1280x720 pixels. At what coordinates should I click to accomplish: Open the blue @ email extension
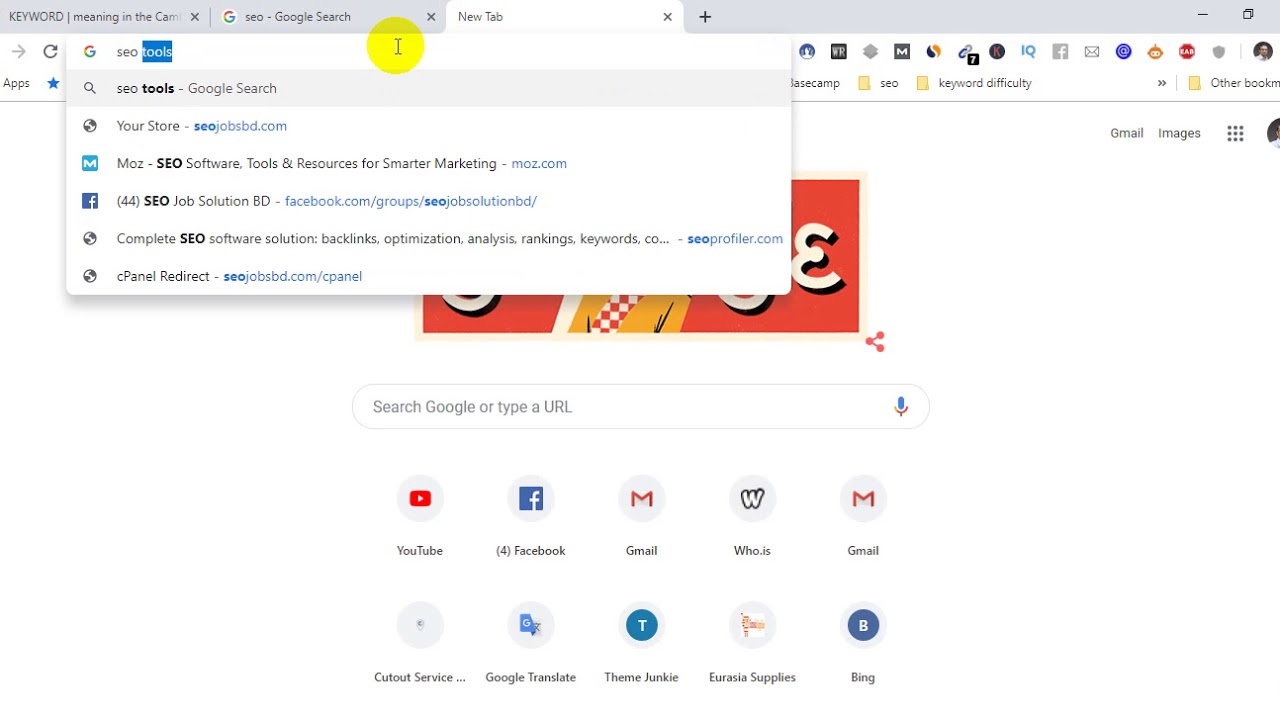click(1123, 52)
